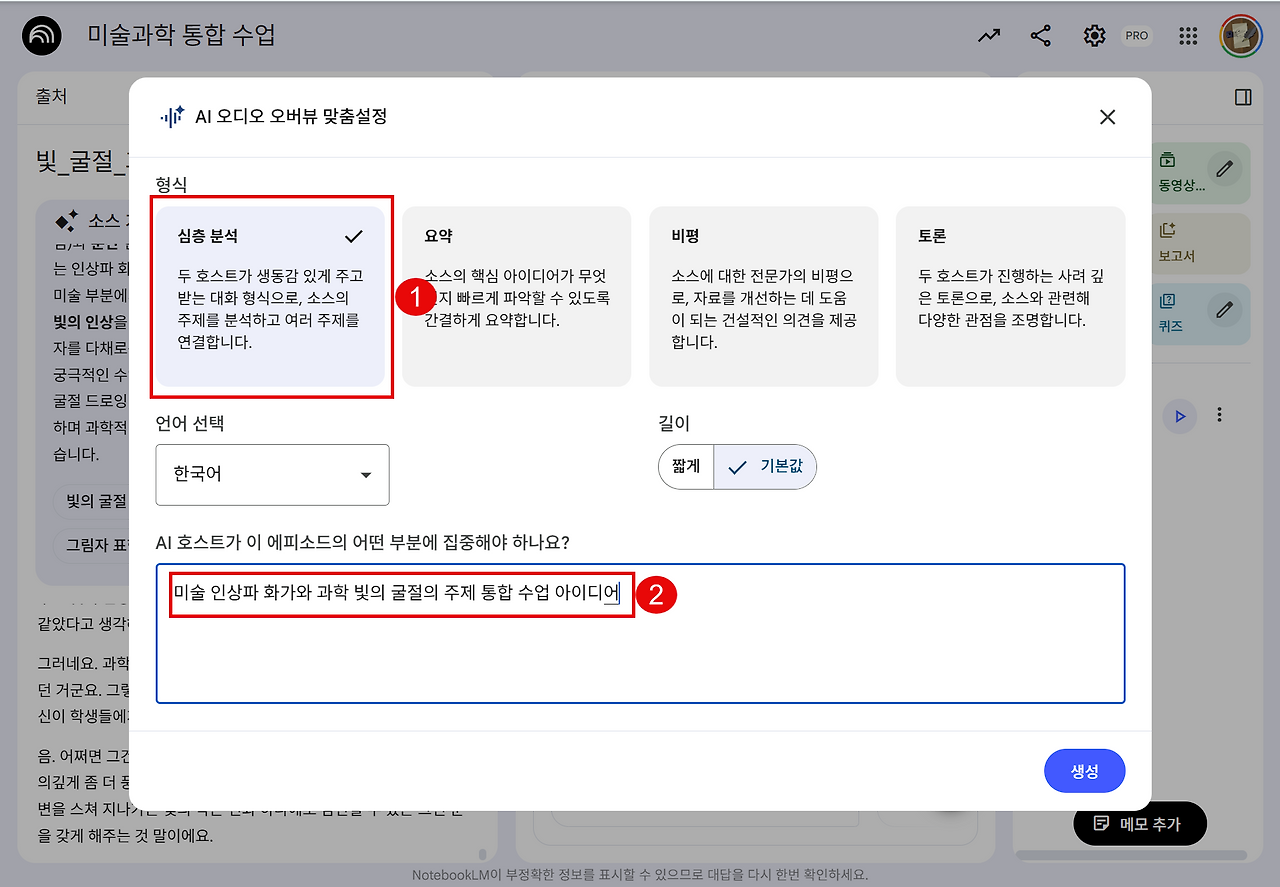Click the notebook title 미술과학 통합 수업

(x=181, y=36)
